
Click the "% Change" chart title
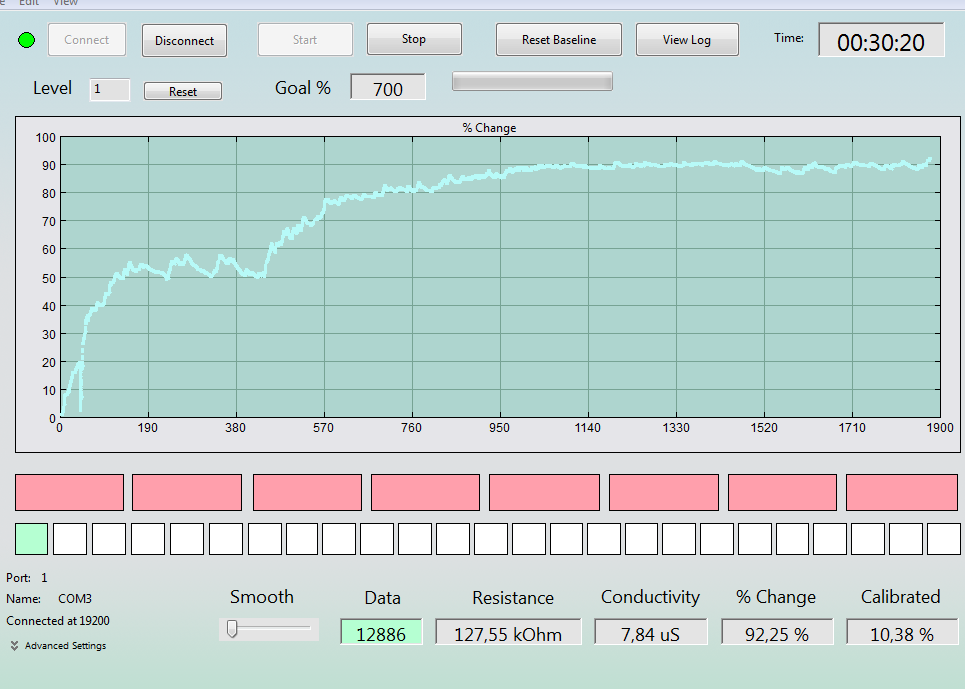[x=489, y=128]
